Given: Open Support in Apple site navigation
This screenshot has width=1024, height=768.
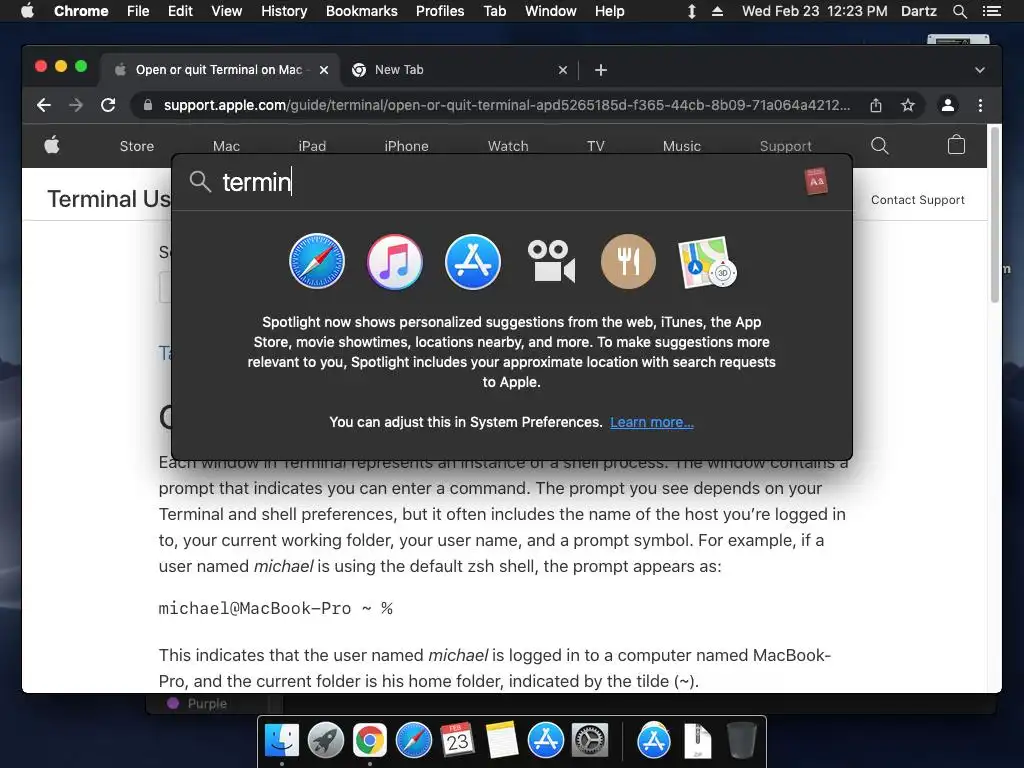Looking at the screenshot, I should [786, 146].
